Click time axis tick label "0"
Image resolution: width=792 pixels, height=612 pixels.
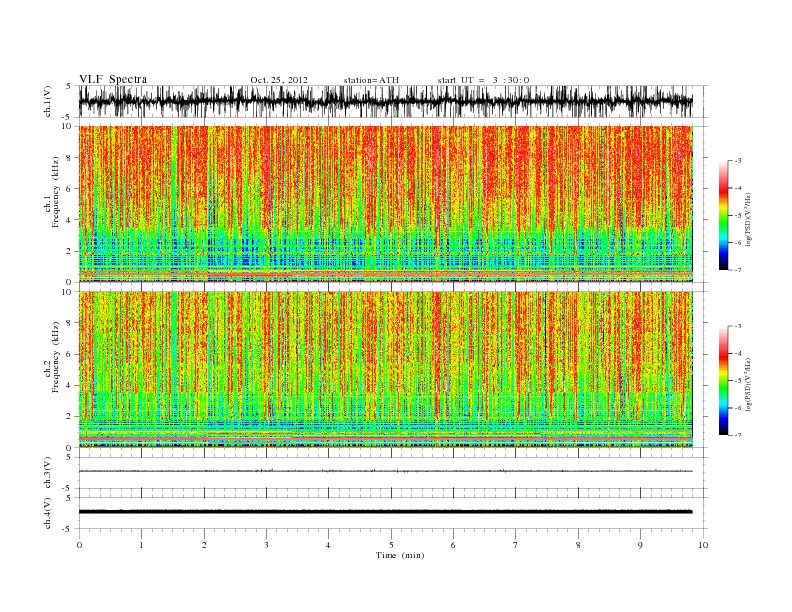(x=79, y=545)
